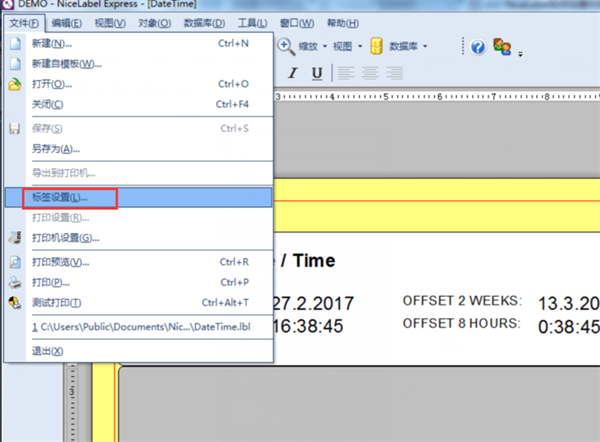This screenshot has height=442, width=600.
Task: Open the 工具(L) menu in menu bar
Action: pyautogui.click(x=252, y=23)
